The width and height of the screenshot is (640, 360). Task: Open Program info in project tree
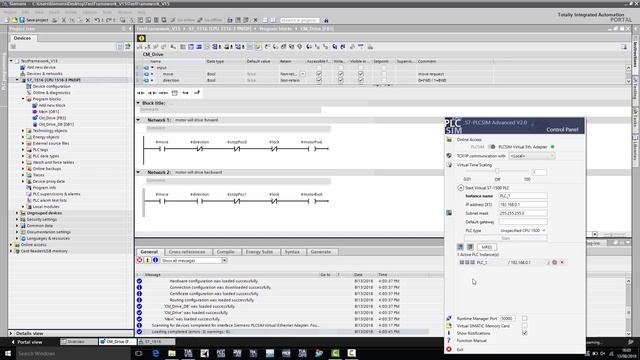click(x=44, y=188)
